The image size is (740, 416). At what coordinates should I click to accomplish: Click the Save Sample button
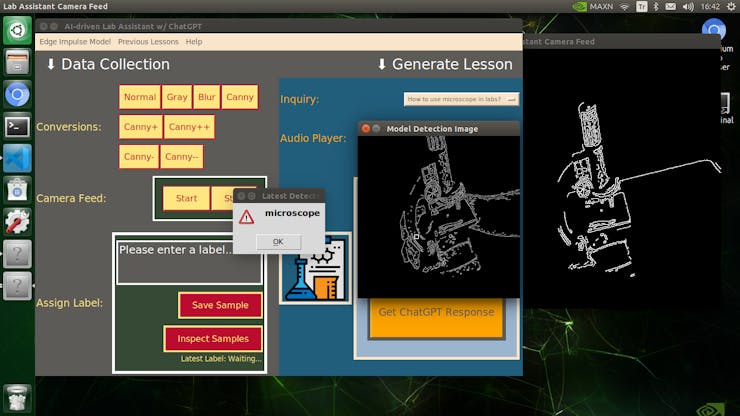[x=220, y=305]
